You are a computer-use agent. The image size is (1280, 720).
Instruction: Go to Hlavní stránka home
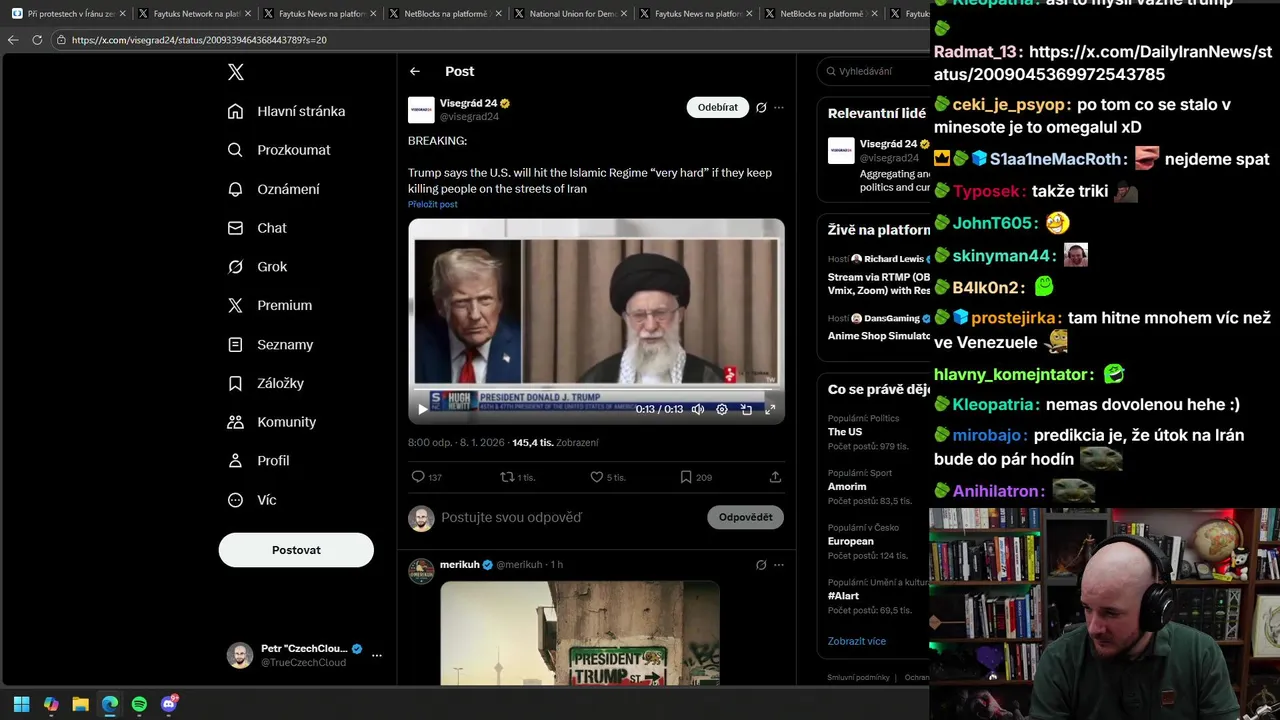coord(286,111)
